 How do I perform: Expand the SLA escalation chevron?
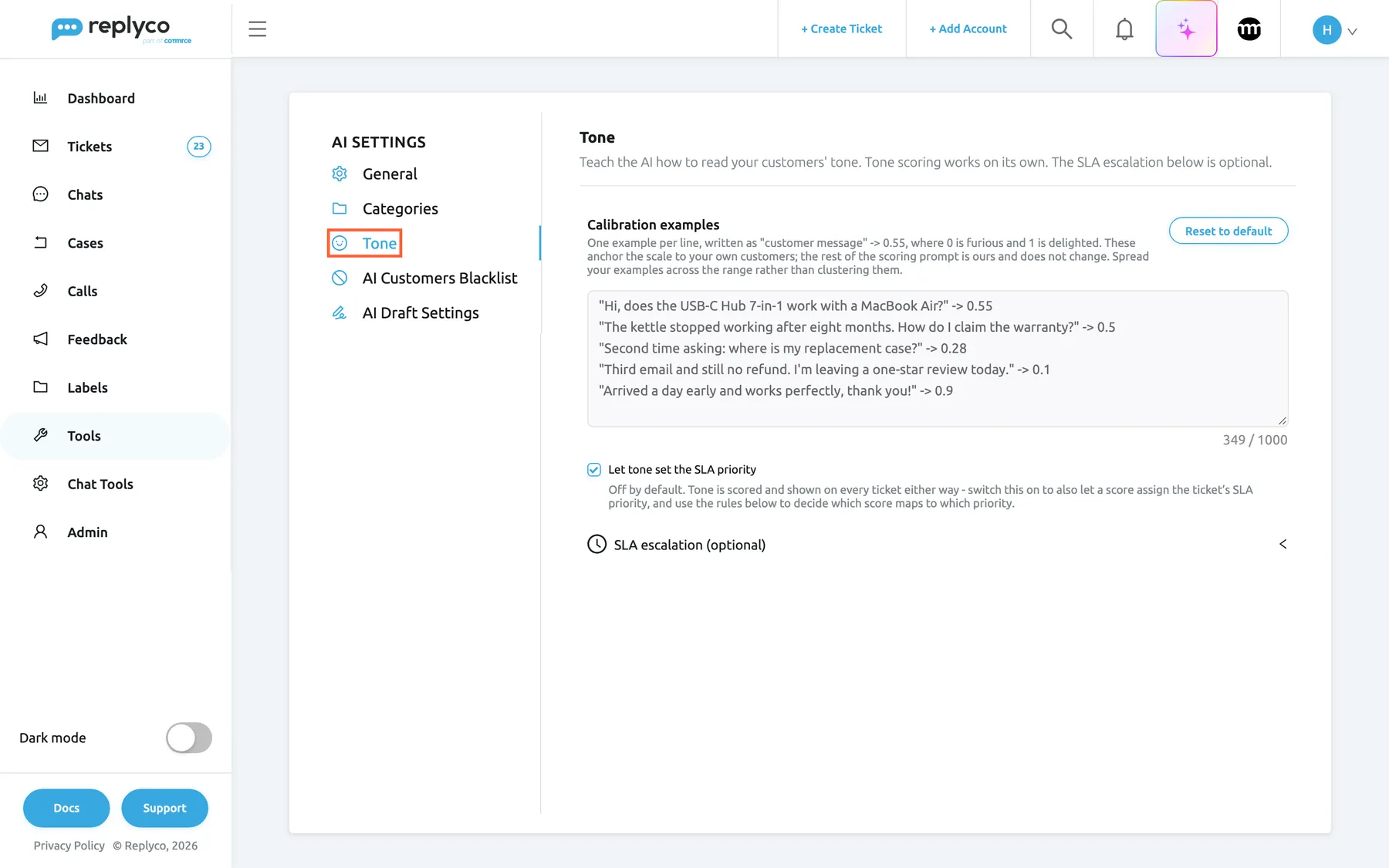[x=1283, y=544]
